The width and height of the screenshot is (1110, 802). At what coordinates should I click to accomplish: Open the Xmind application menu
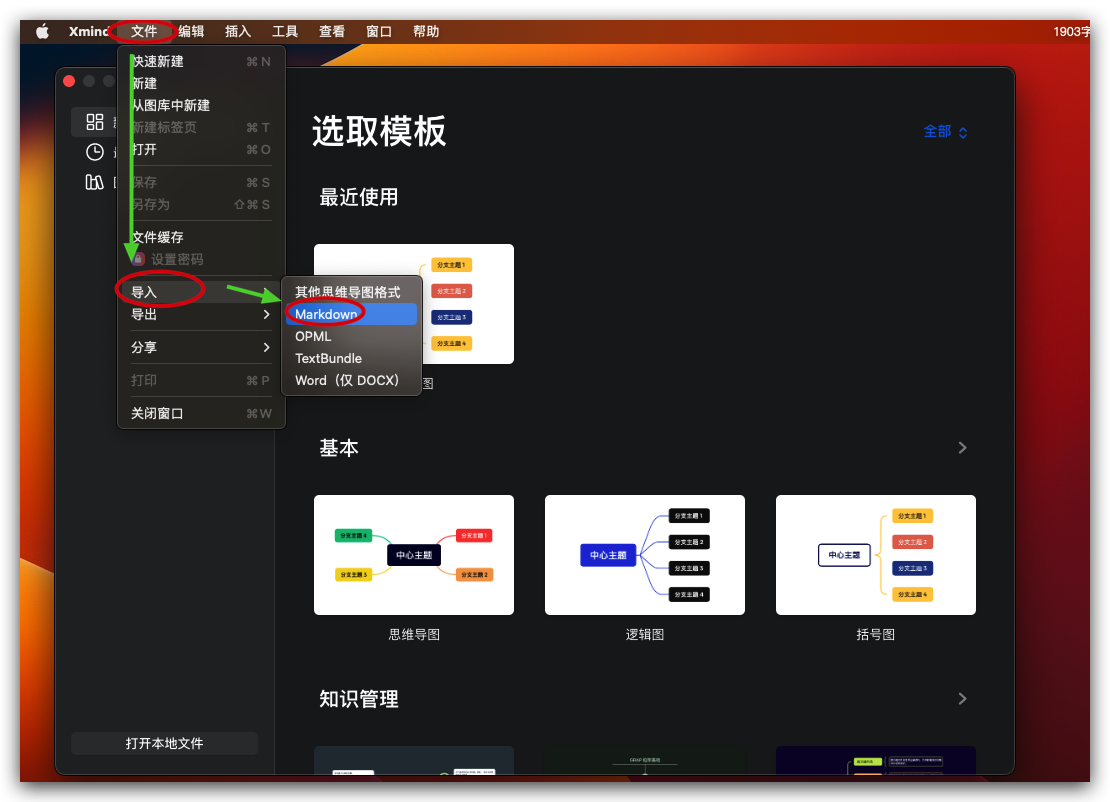pyautogui.click(x=88, y=31)
